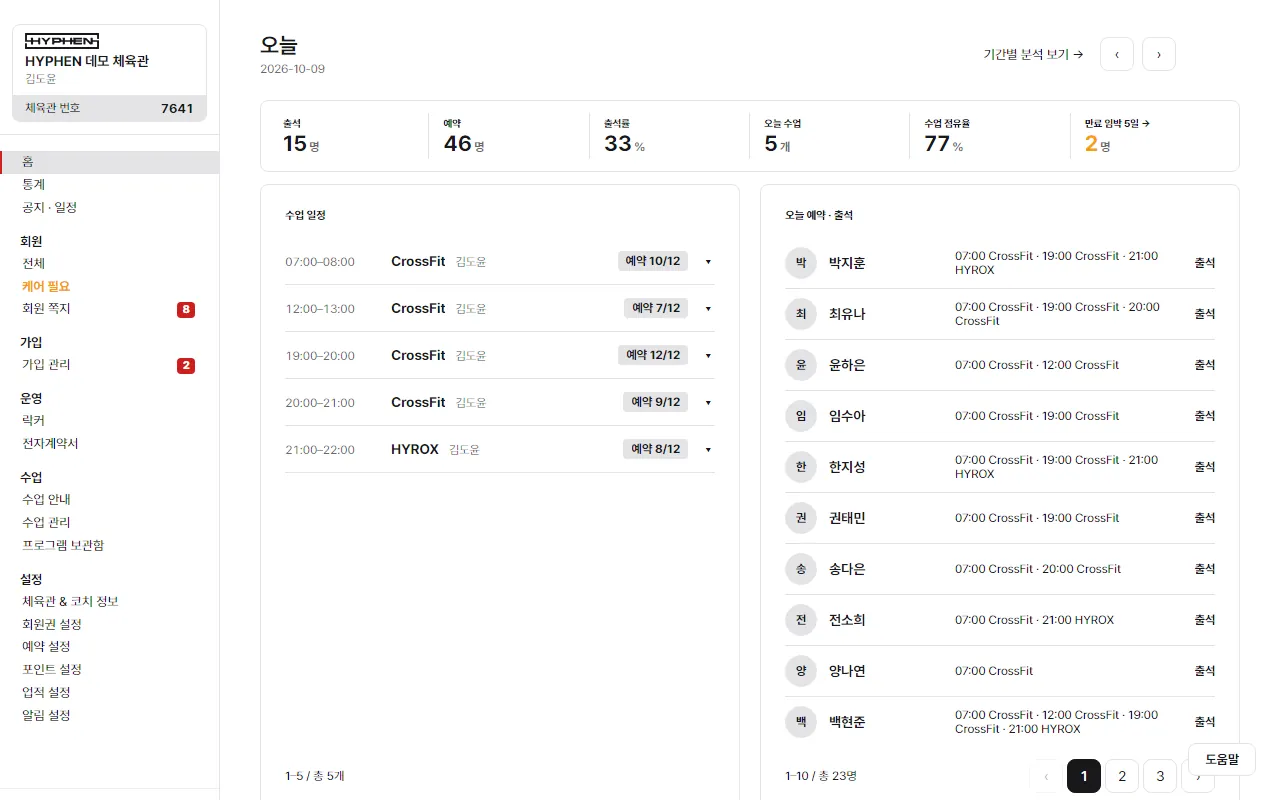Click 한지성's avatar circle

(x=801, y=467)
